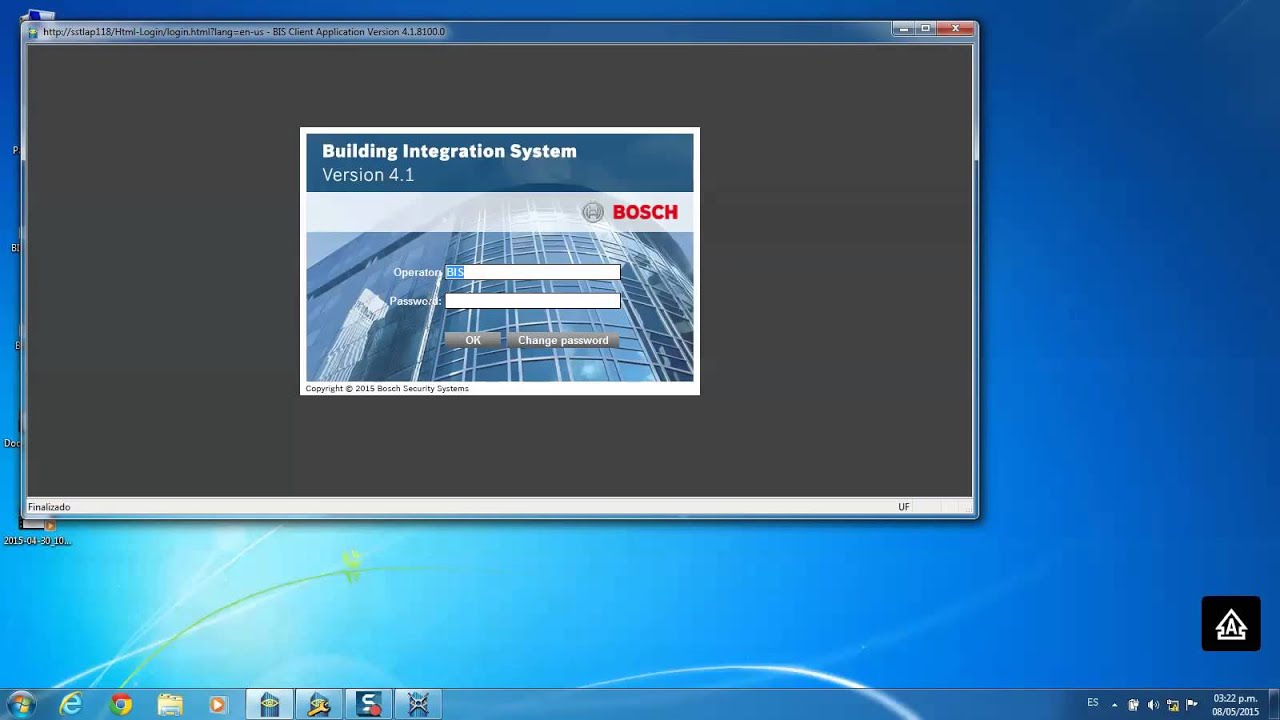Image resolution: width=1280 pixels, height=720 pixels.
Task: Open the Windows Start menu orb
Action: 21,704
